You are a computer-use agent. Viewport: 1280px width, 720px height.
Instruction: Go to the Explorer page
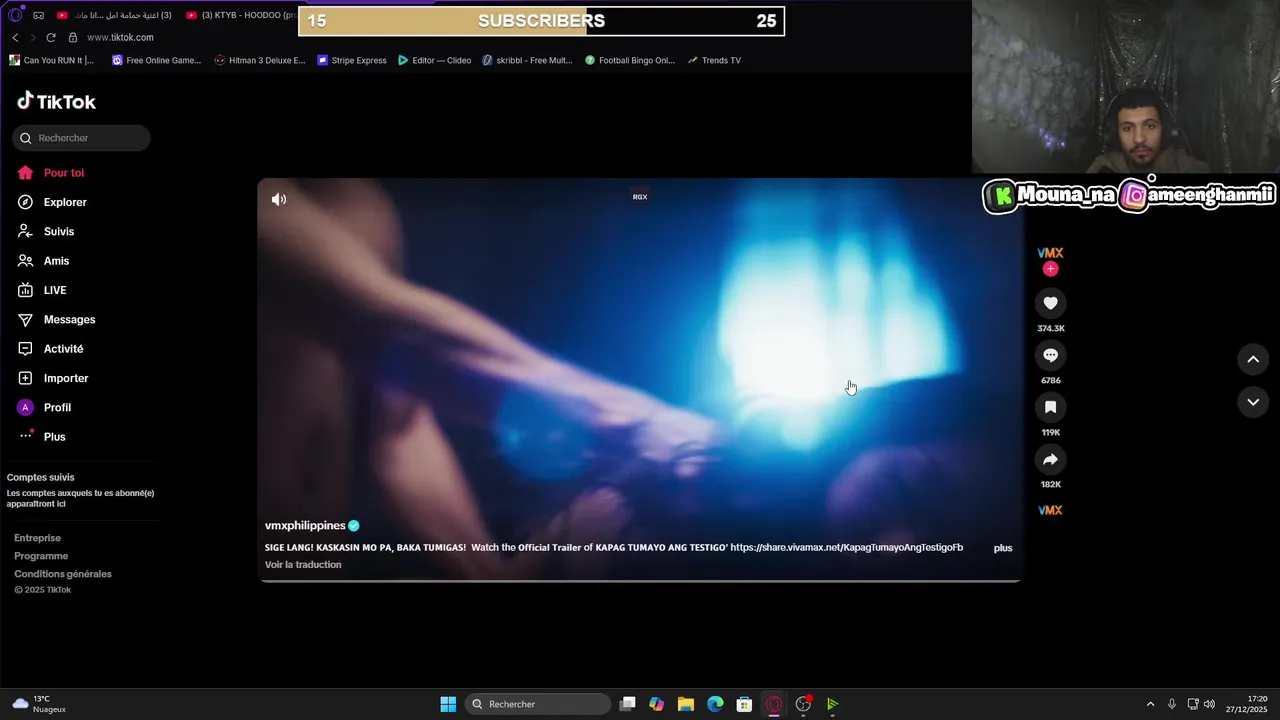52,202
